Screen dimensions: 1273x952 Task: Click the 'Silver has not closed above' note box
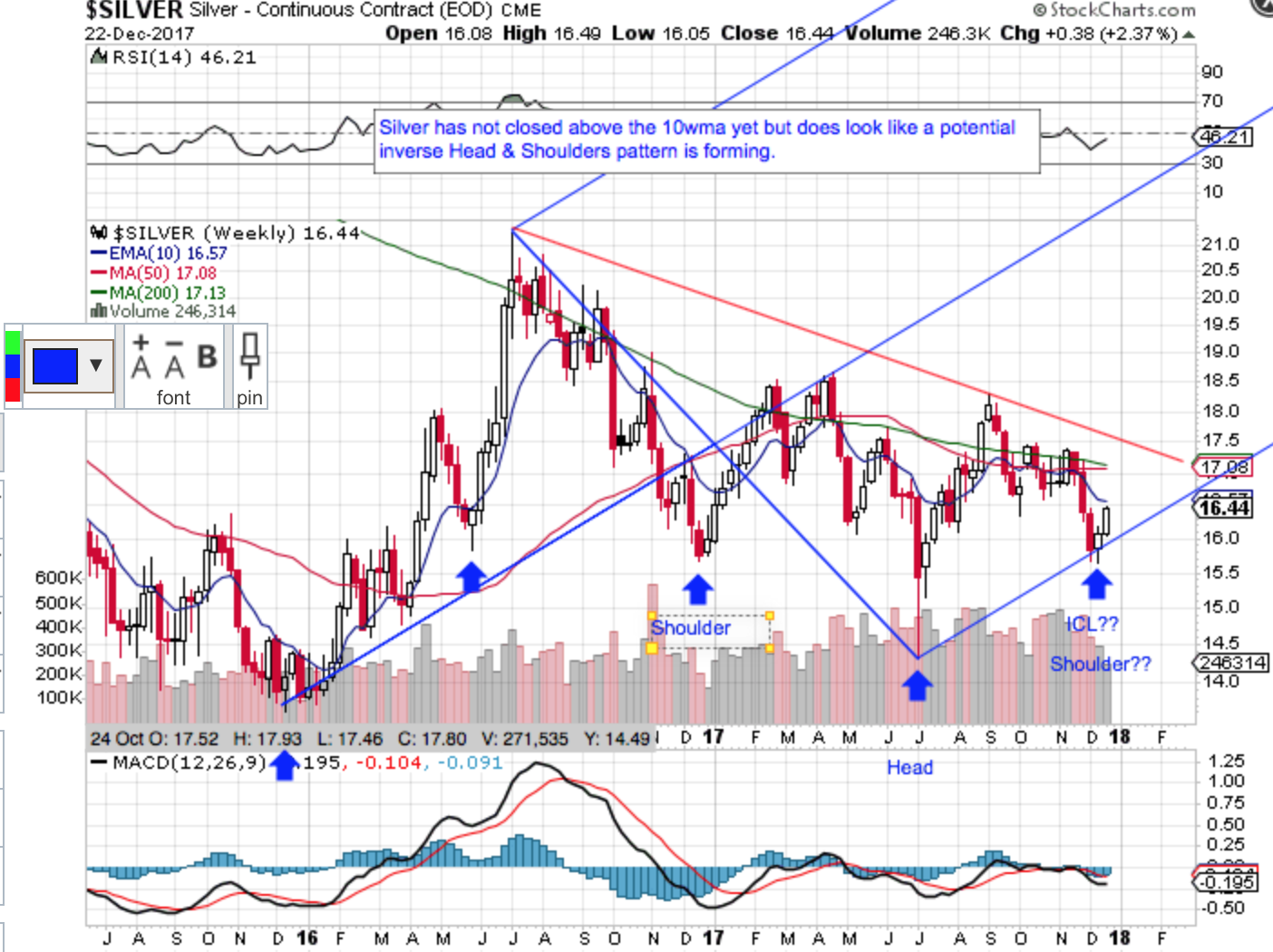pyautogui.click(x=707, y=141)
